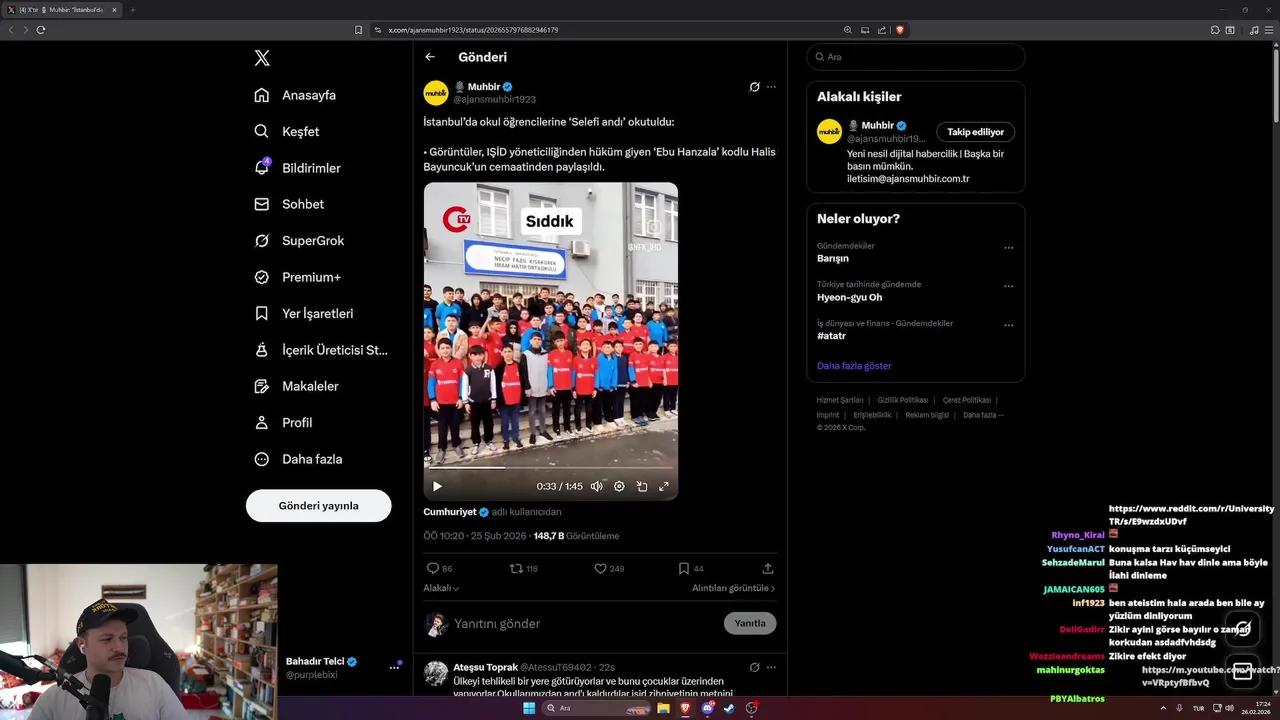Click the Takip ediliyor button

click(x=975, y=132)
